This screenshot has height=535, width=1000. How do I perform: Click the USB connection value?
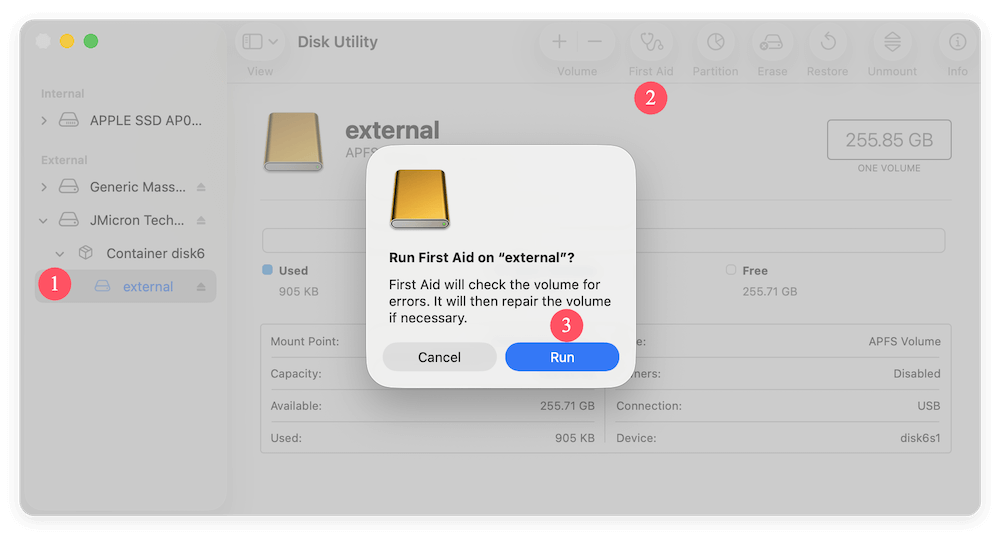coord(929,406)
